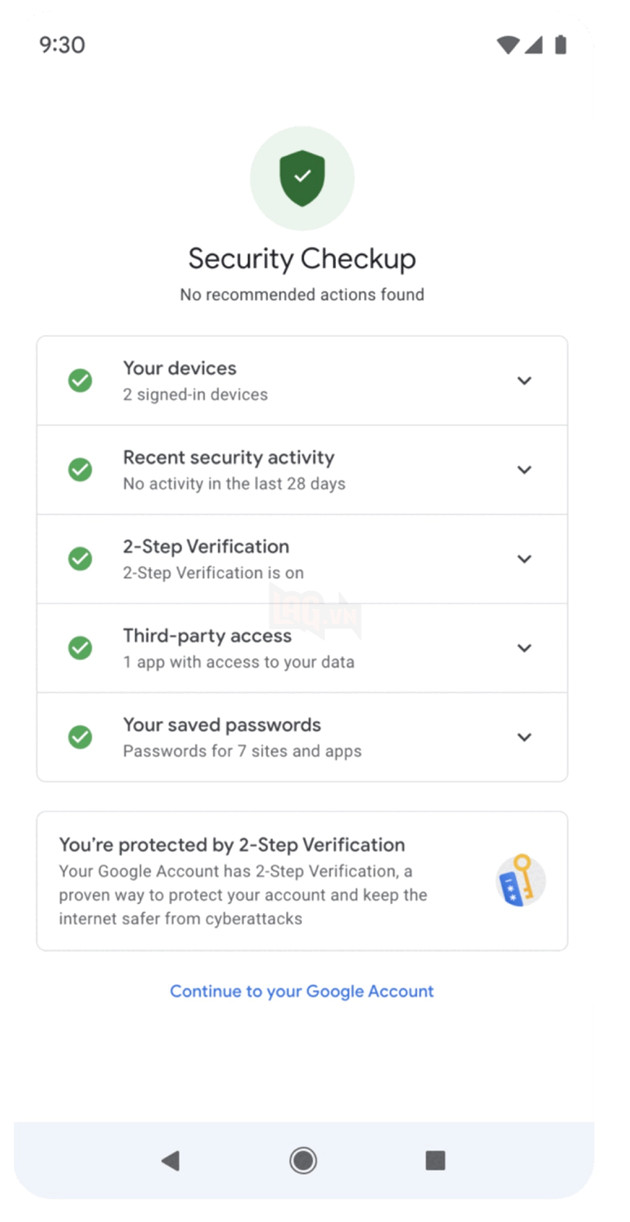Open recent apps using the square button

click(x=435, y=1160)
